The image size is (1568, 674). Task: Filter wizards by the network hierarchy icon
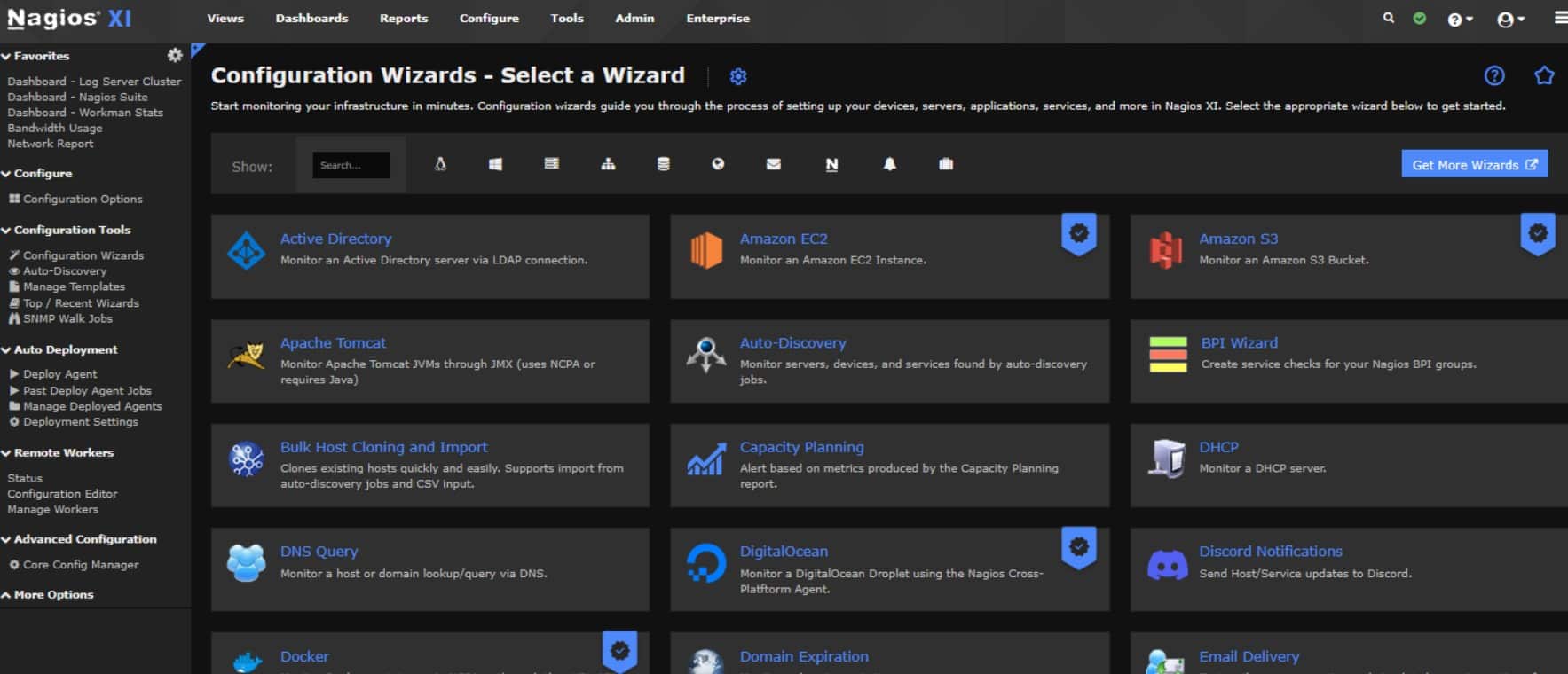(x=608, y=164)
